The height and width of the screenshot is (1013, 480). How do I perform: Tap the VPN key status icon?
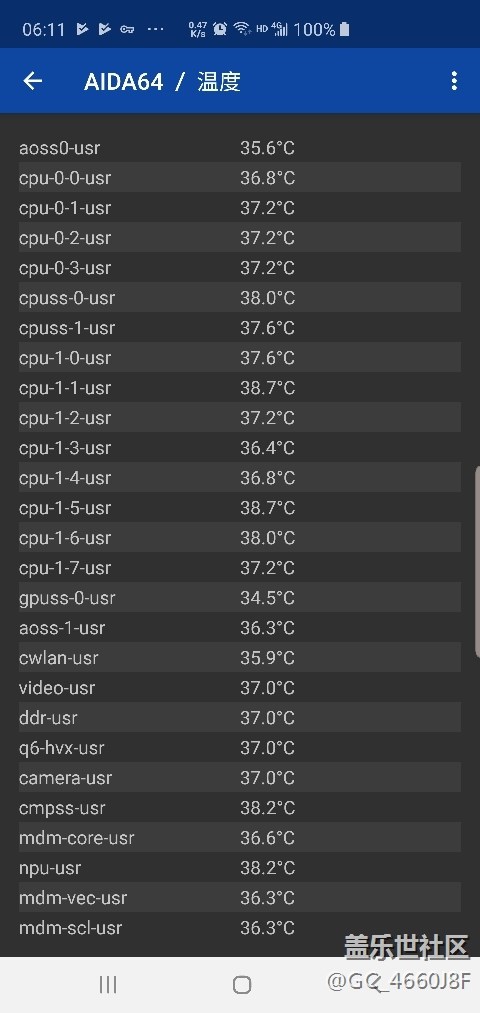click(x=127, y=29)
